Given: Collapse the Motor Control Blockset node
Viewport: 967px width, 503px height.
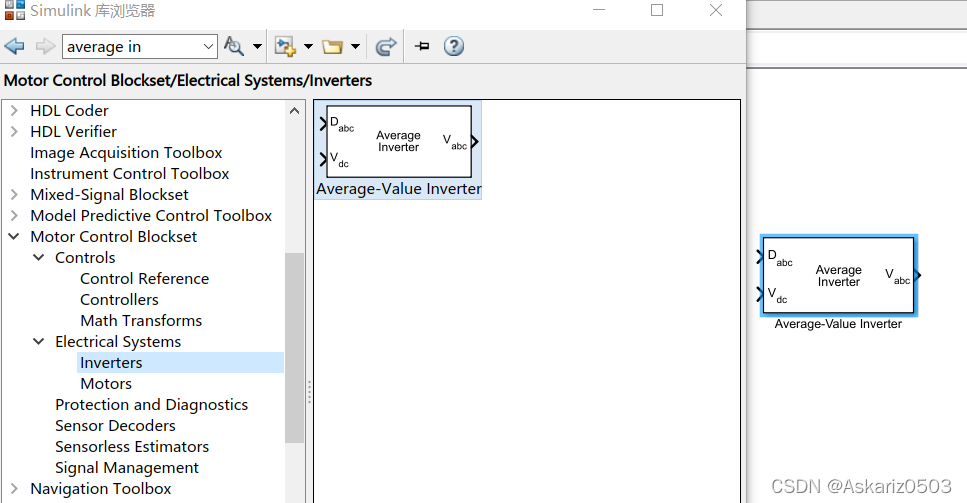Looking at the screenshot, I should click(14, 237).
